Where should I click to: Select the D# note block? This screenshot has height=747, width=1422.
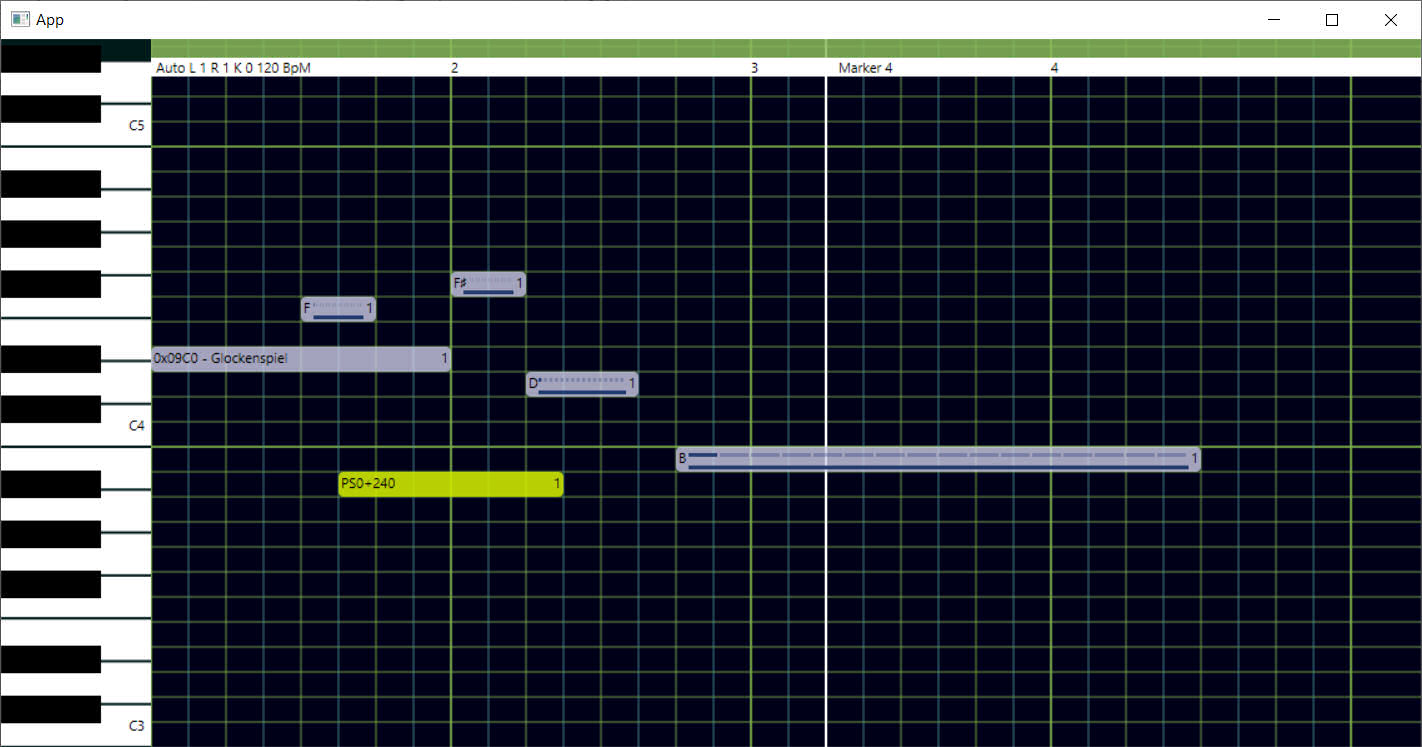[582, 384]
